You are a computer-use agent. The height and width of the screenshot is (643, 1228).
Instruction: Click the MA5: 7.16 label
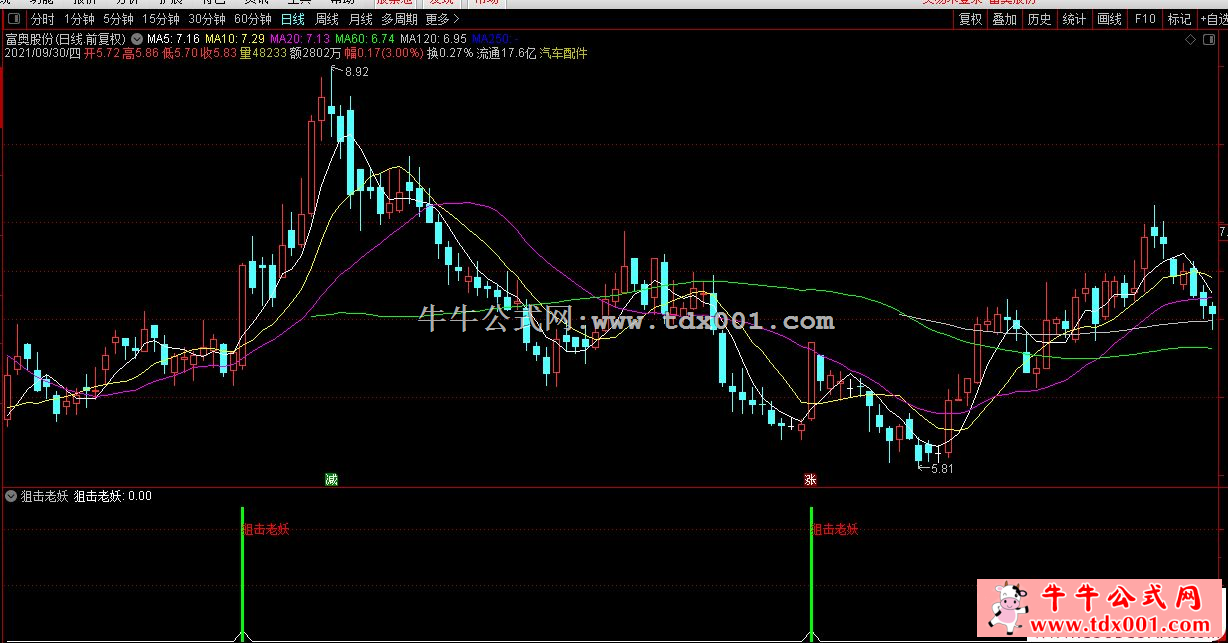(174, 39)
